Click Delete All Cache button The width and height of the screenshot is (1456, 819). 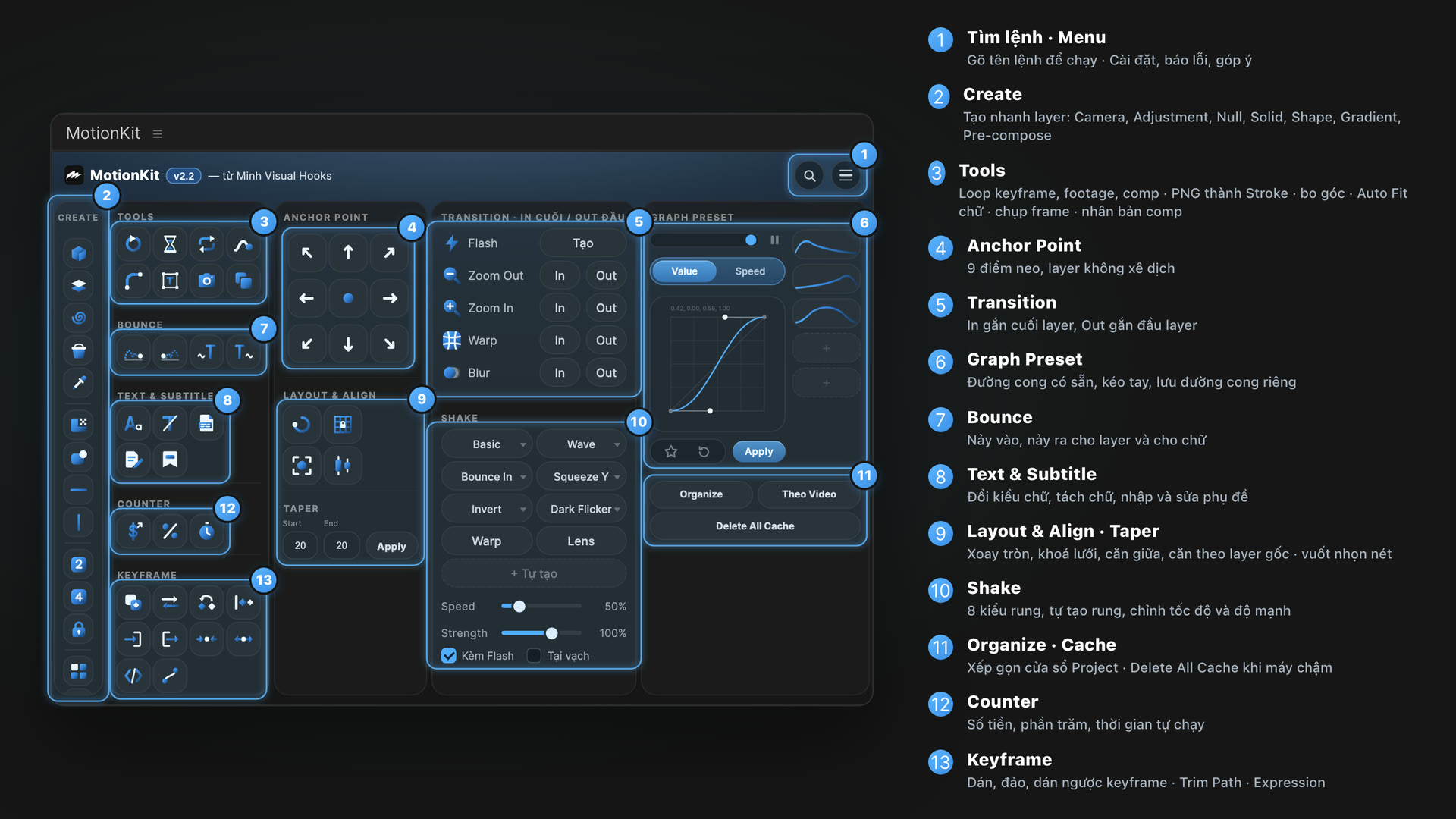tap(755, 526)
